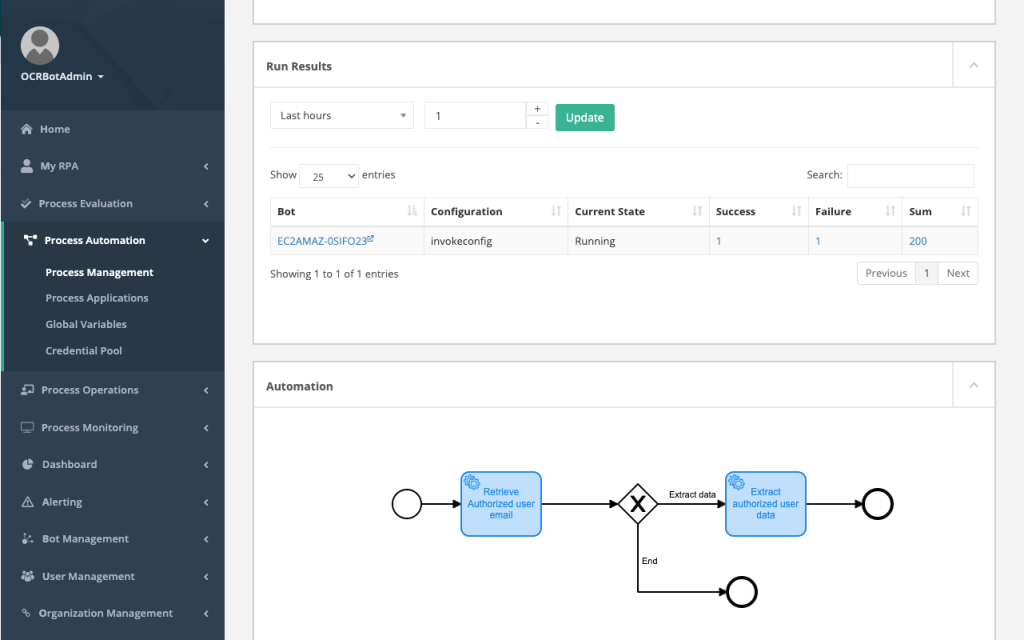Click the Sum value 200 link

pyautogui.click(x=918, y=241)
